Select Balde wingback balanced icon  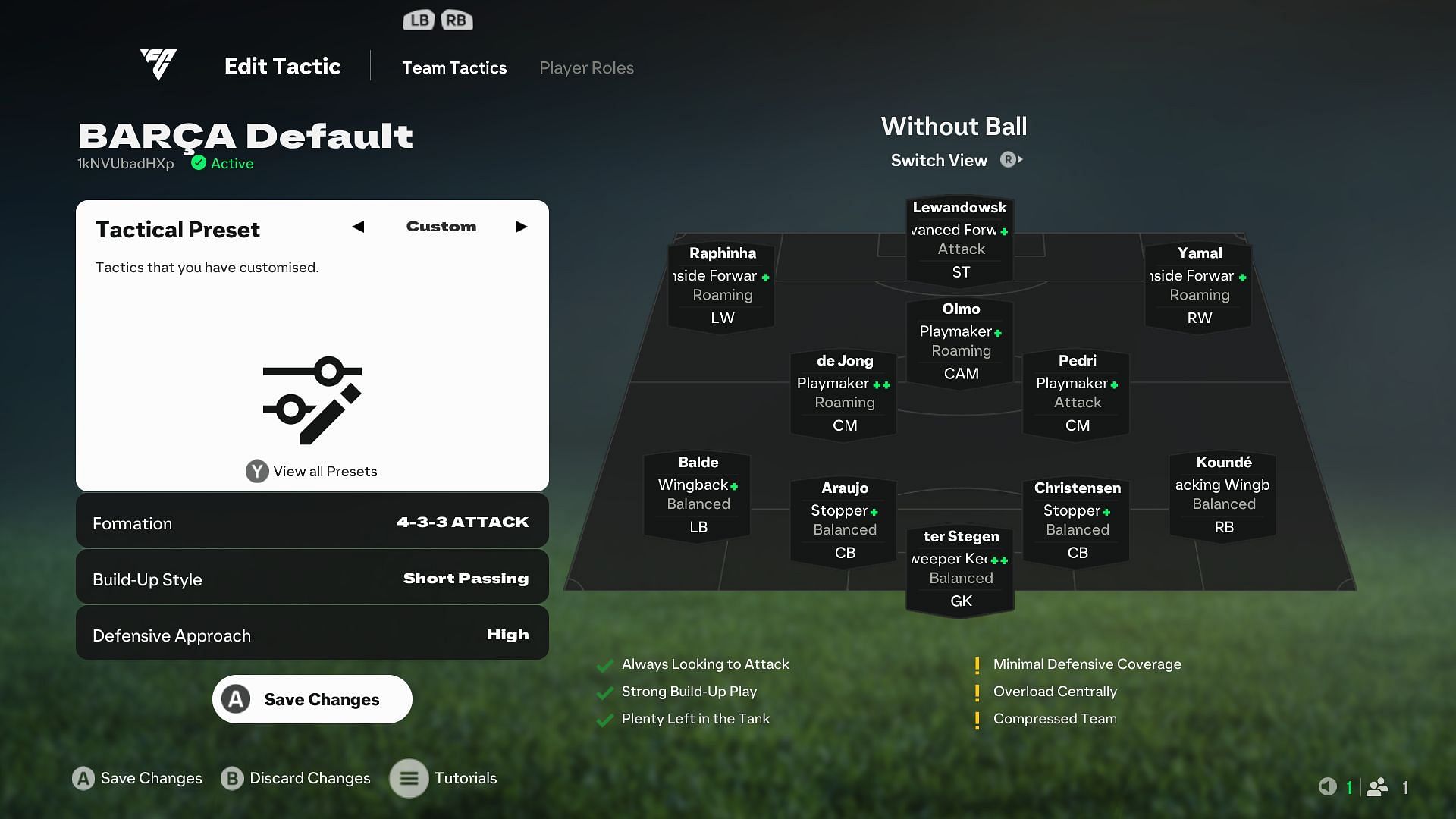coord(697,493)
